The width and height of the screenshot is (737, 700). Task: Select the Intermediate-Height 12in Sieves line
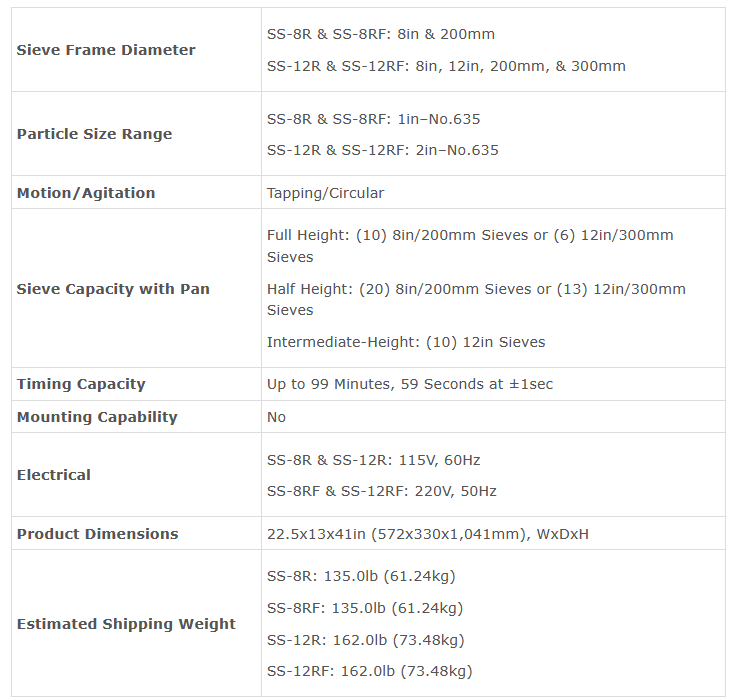click(x=406, y=342)
